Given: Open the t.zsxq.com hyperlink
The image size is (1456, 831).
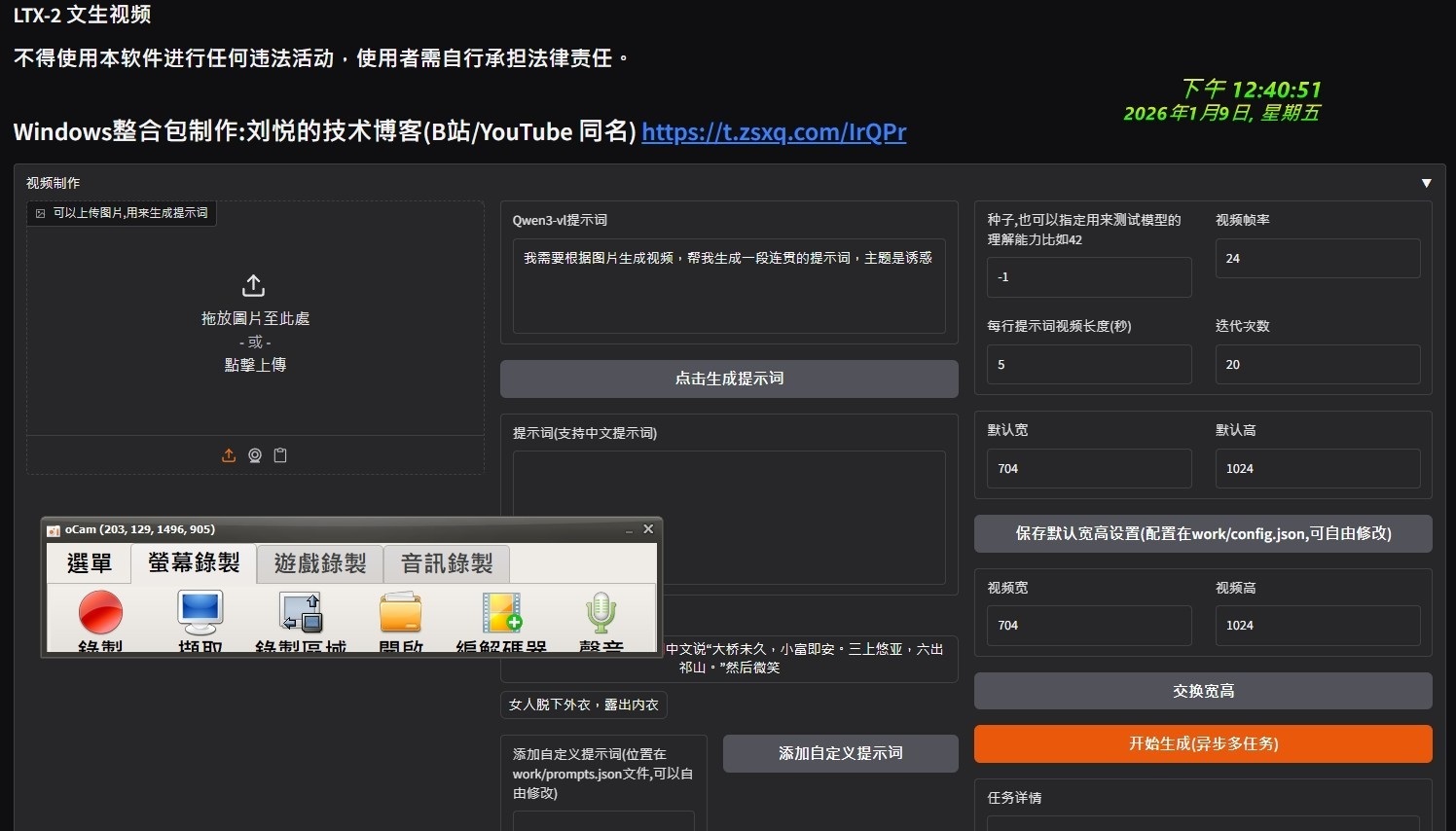Looking at the screenshot, I should point(774,132).
